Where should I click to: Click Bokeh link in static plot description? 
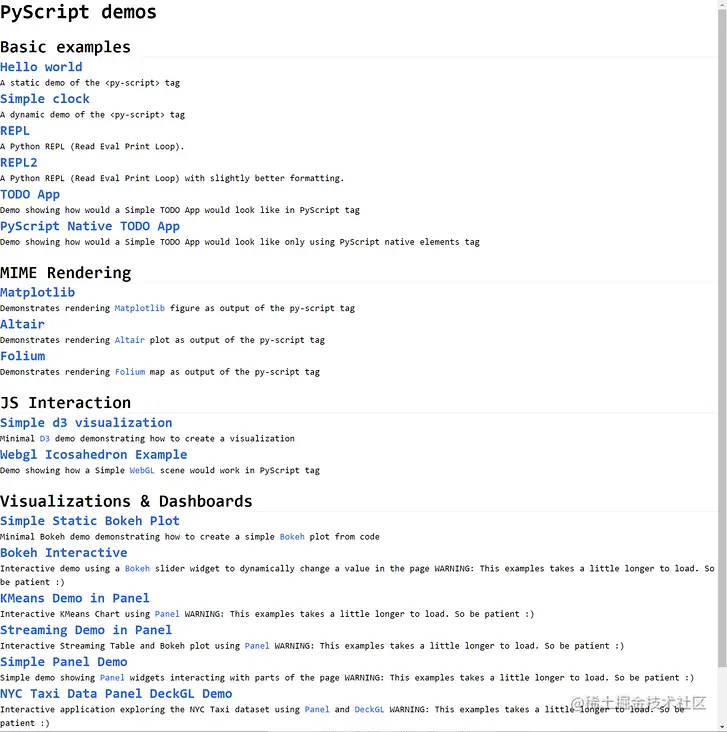[292, 537]
